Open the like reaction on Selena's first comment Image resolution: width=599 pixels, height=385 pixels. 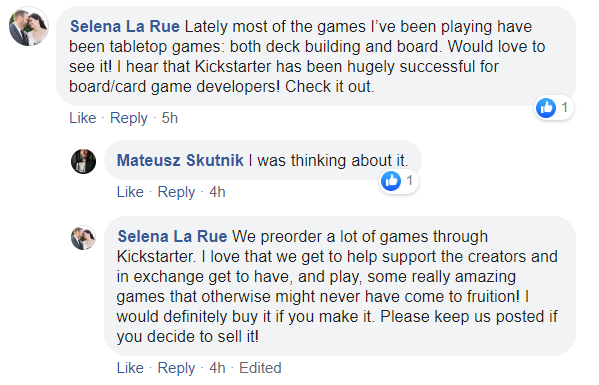click(x=546, y=108)
